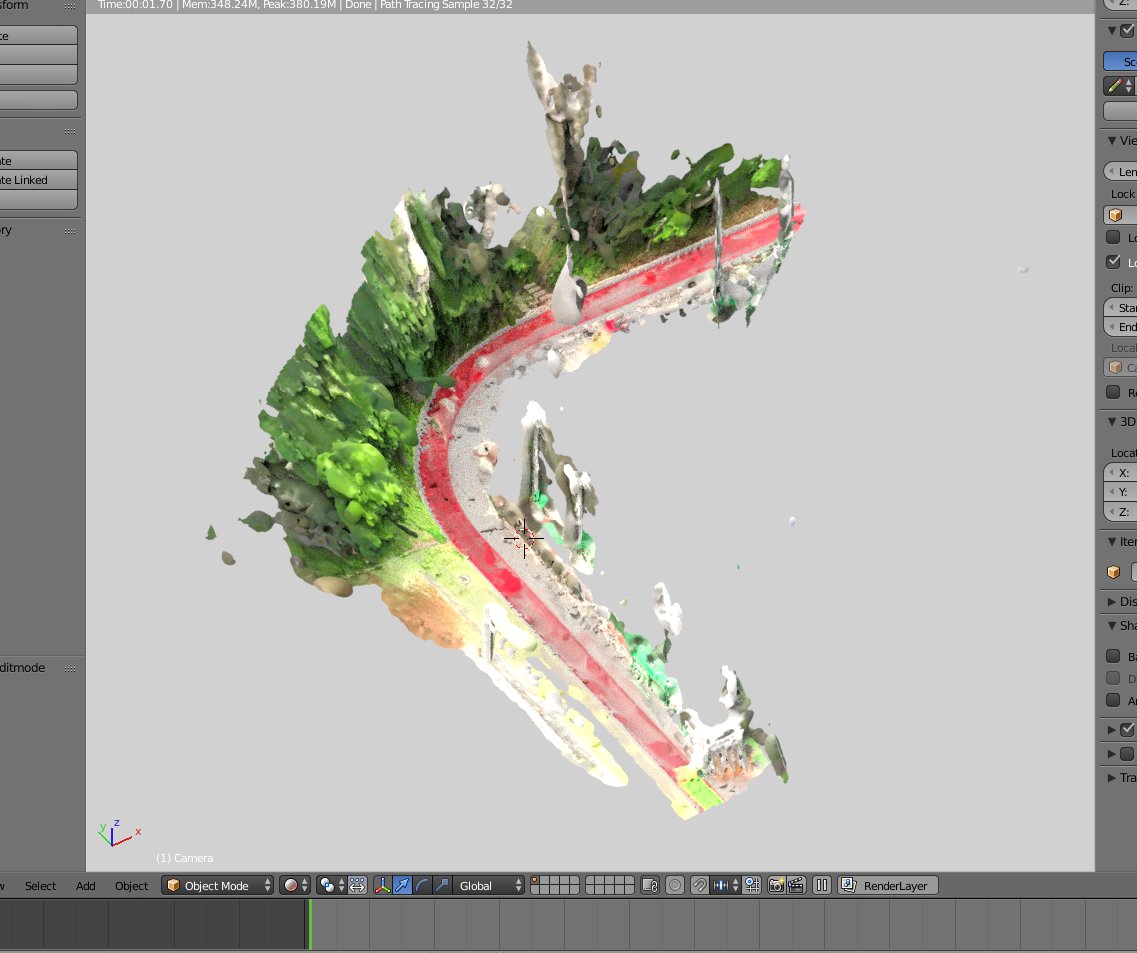1137x953 pixels.
Task: Select the scale manipulator icon in header
Action: pyautogui.click(x=441, y=885)
